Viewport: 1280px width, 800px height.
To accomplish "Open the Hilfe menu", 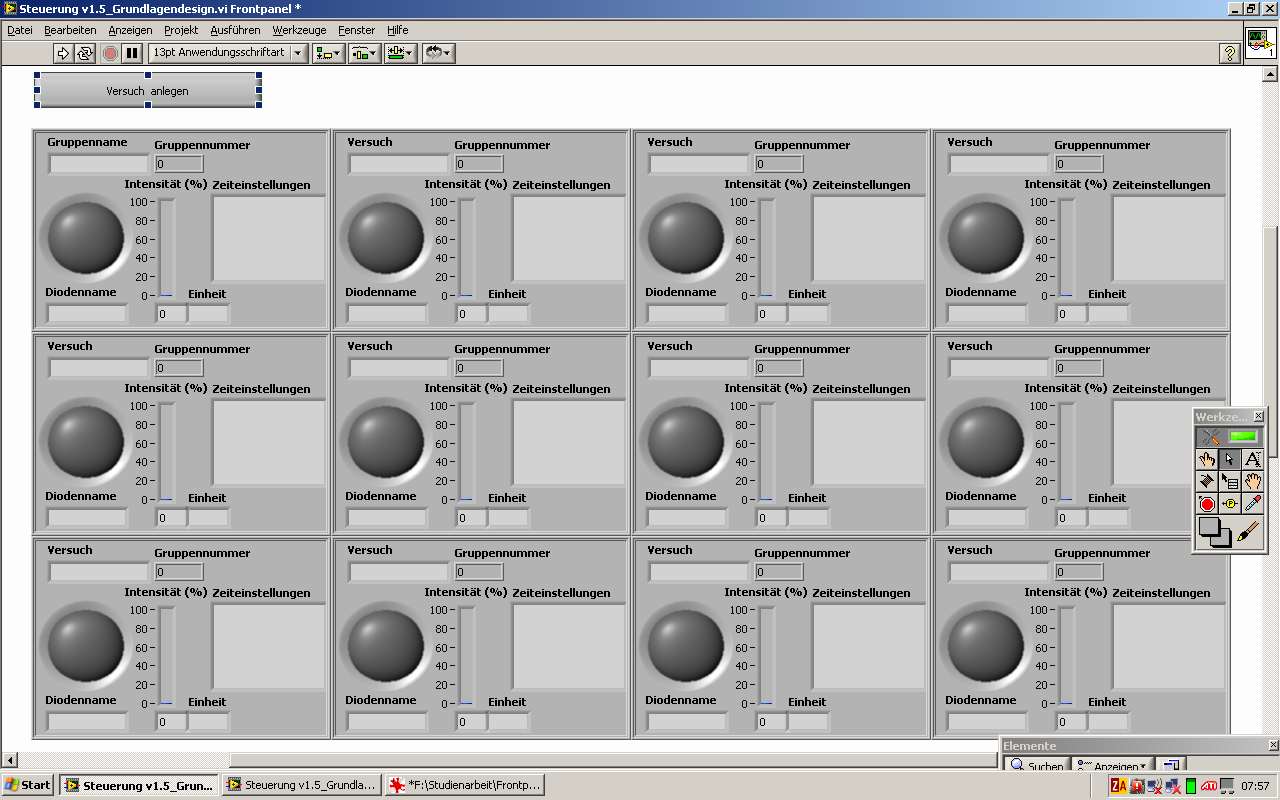I will click(x=397, y=30).
